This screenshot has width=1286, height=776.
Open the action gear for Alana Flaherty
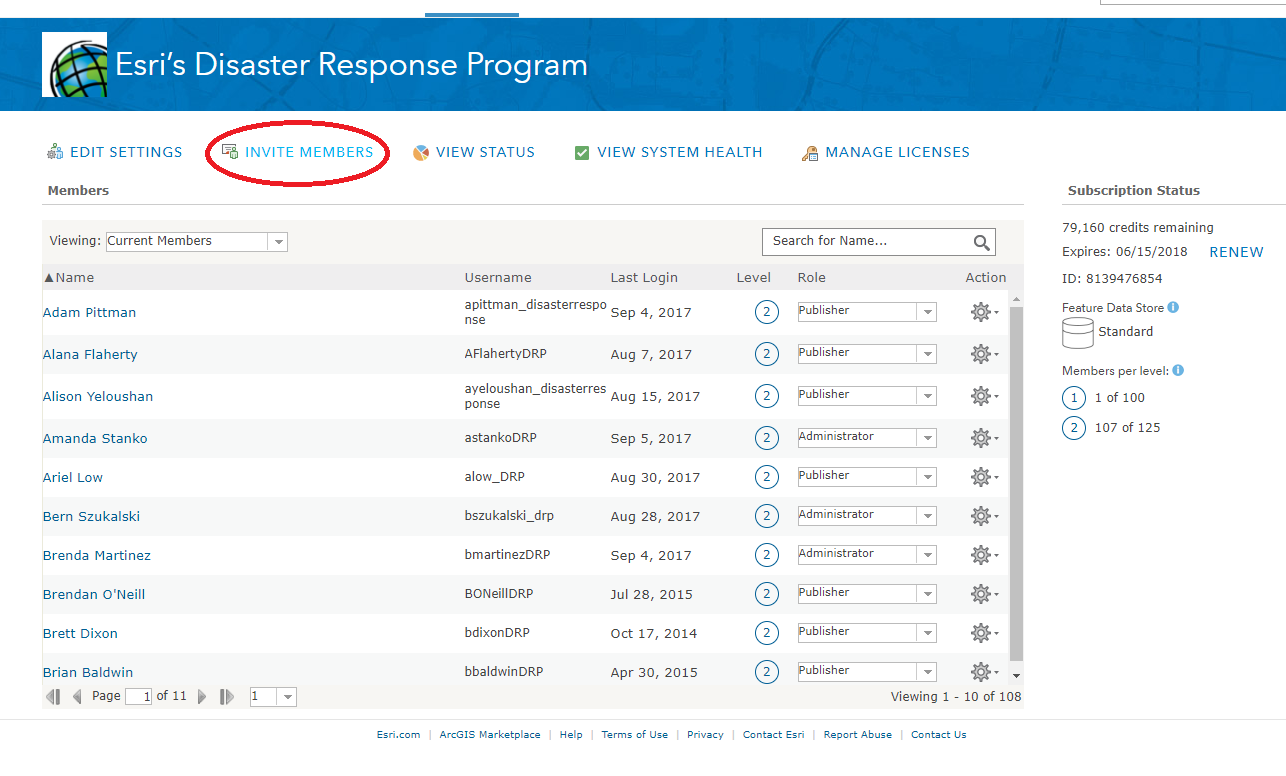[x=983, y=354]
